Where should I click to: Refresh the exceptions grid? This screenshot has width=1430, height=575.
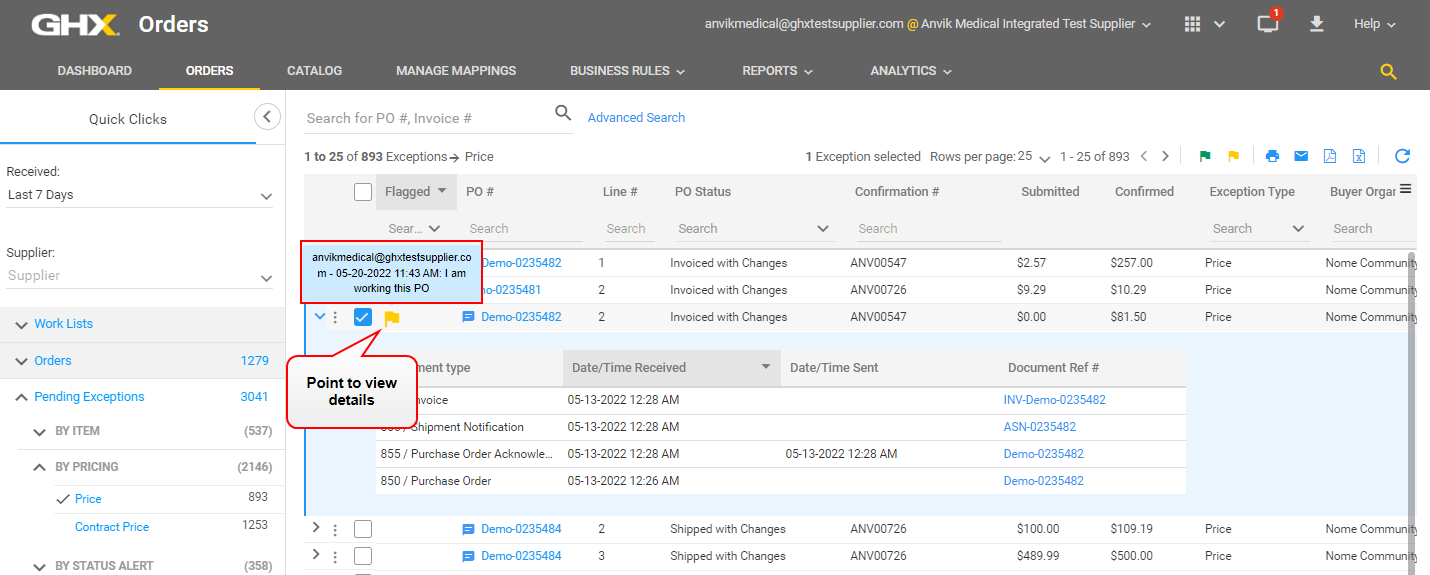pyautogui.click(x=1402, y=156)
